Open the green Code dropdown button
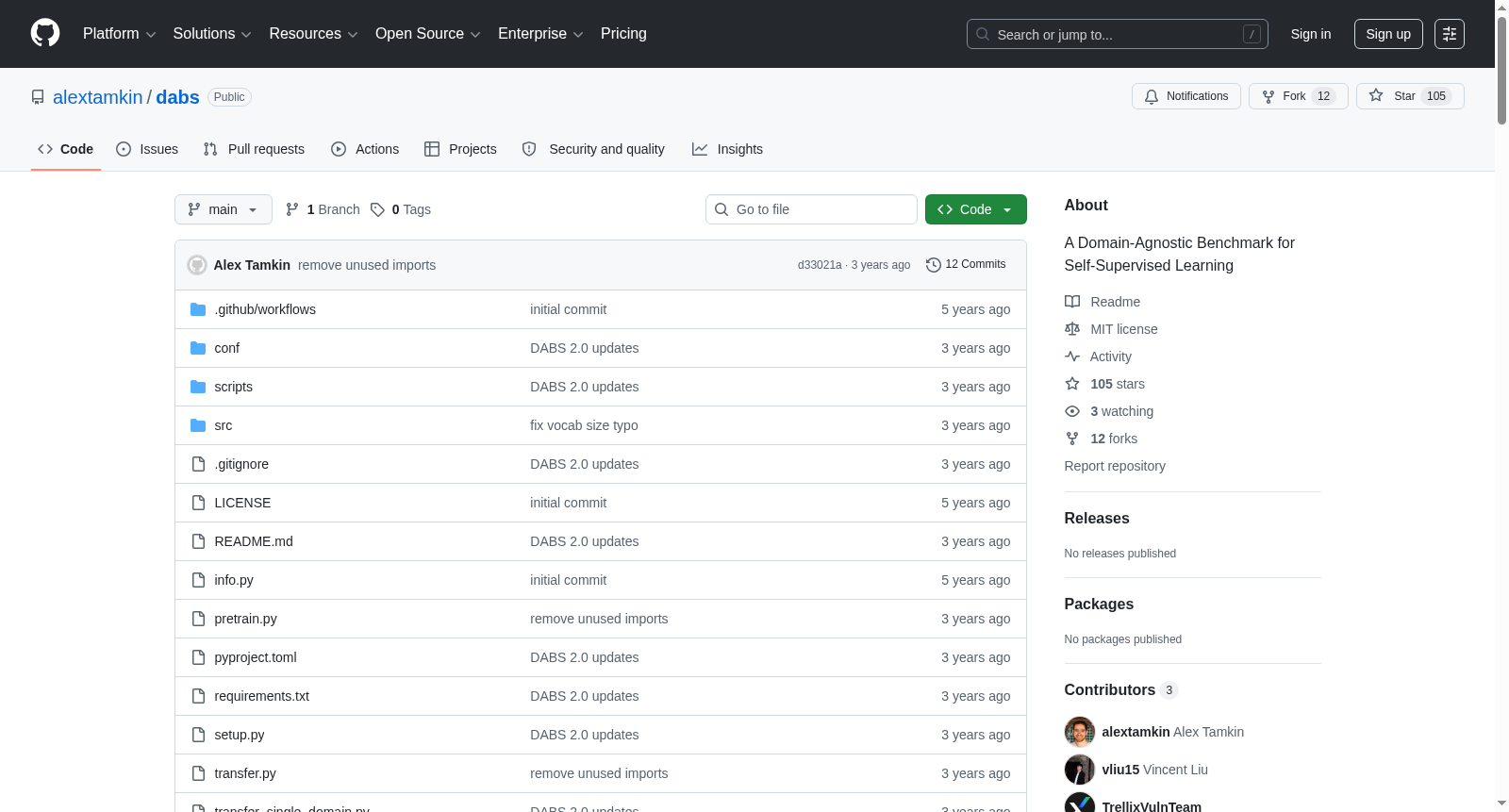This screenshot has width=1509, height=812. pos(976,209)
